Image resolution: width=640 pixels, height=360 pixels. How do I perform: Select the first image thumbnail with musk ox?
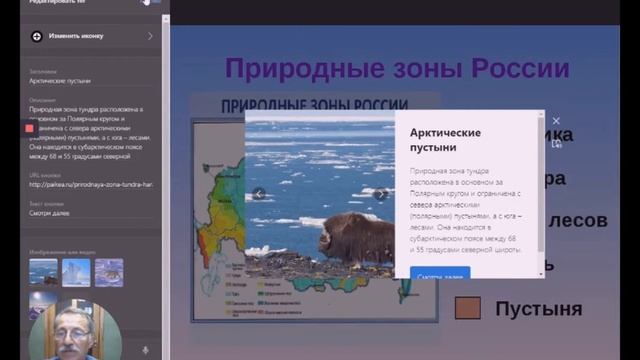pos(43,272)
